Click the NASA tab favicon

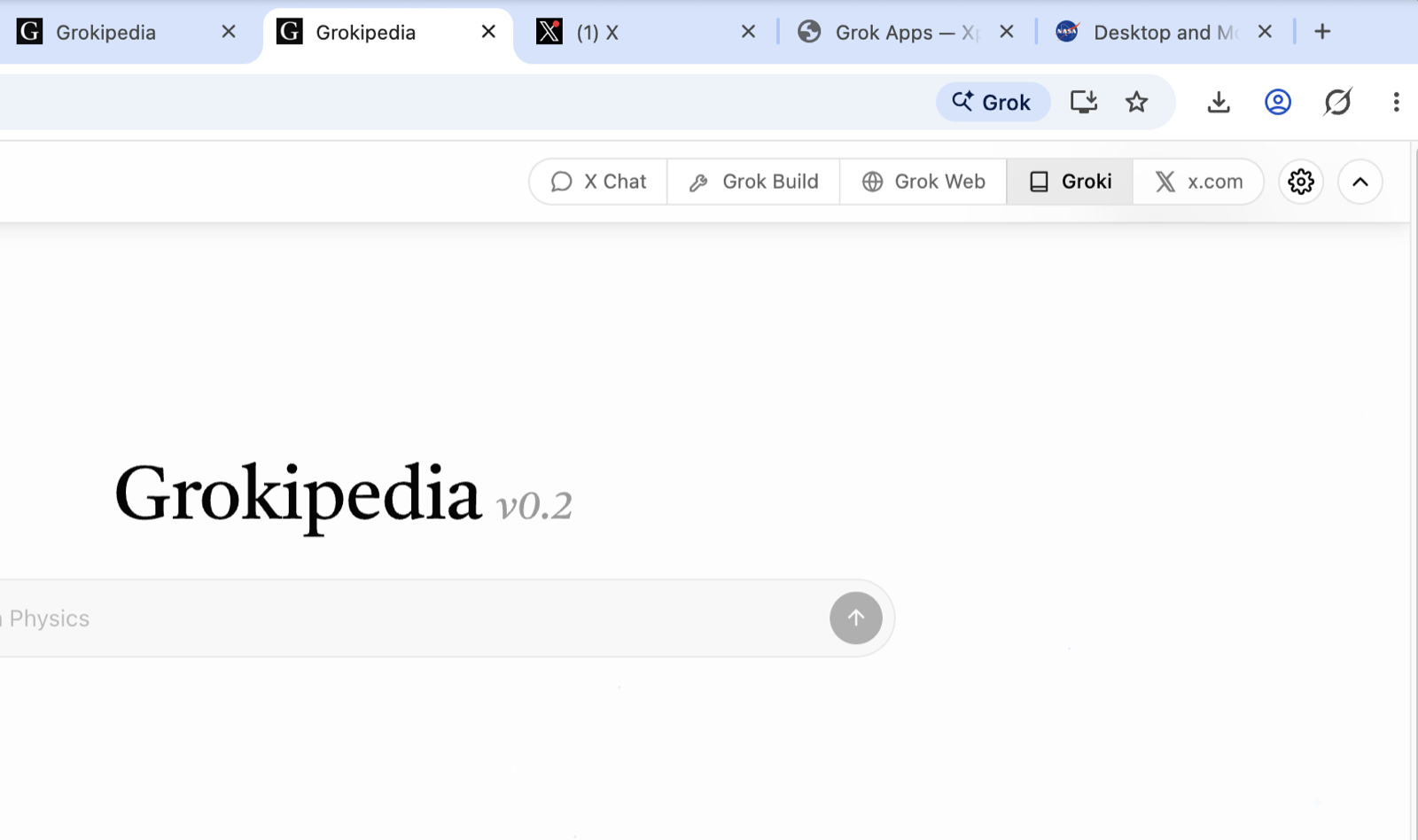click(1067, 32)
